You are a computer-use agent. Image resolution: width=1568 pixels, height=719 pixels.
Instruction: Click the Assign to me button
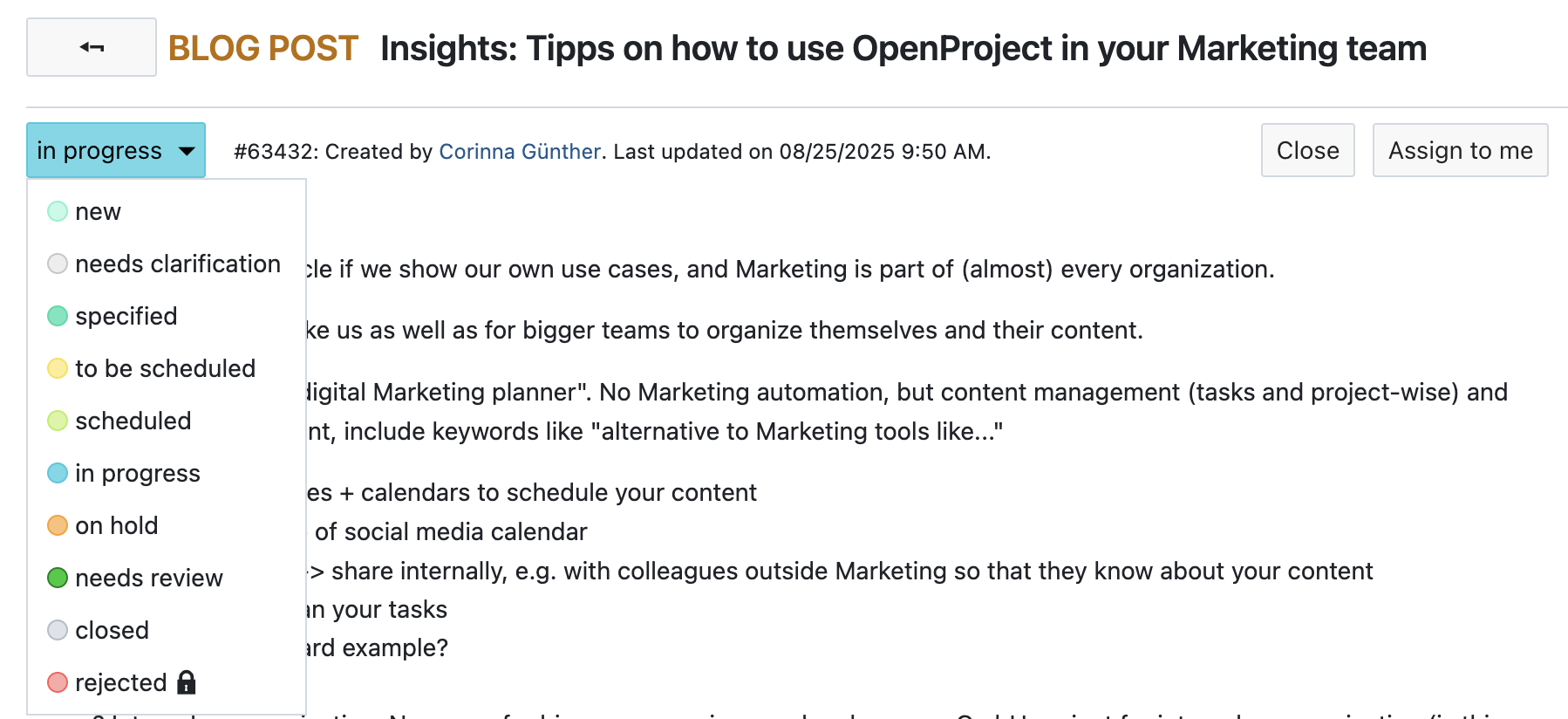coord(1460,149)
